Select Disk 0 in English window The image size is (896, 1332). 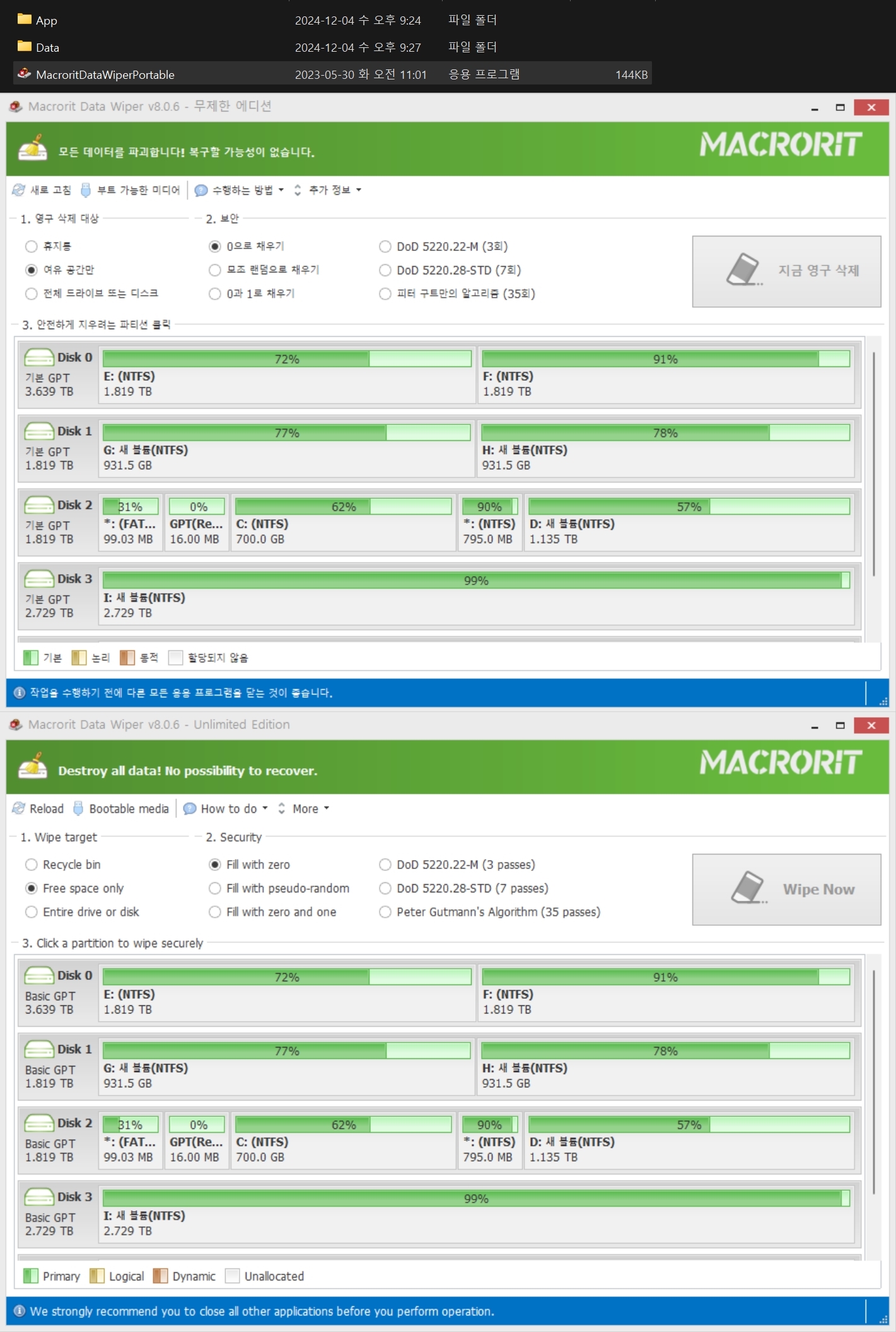[58, 992]
